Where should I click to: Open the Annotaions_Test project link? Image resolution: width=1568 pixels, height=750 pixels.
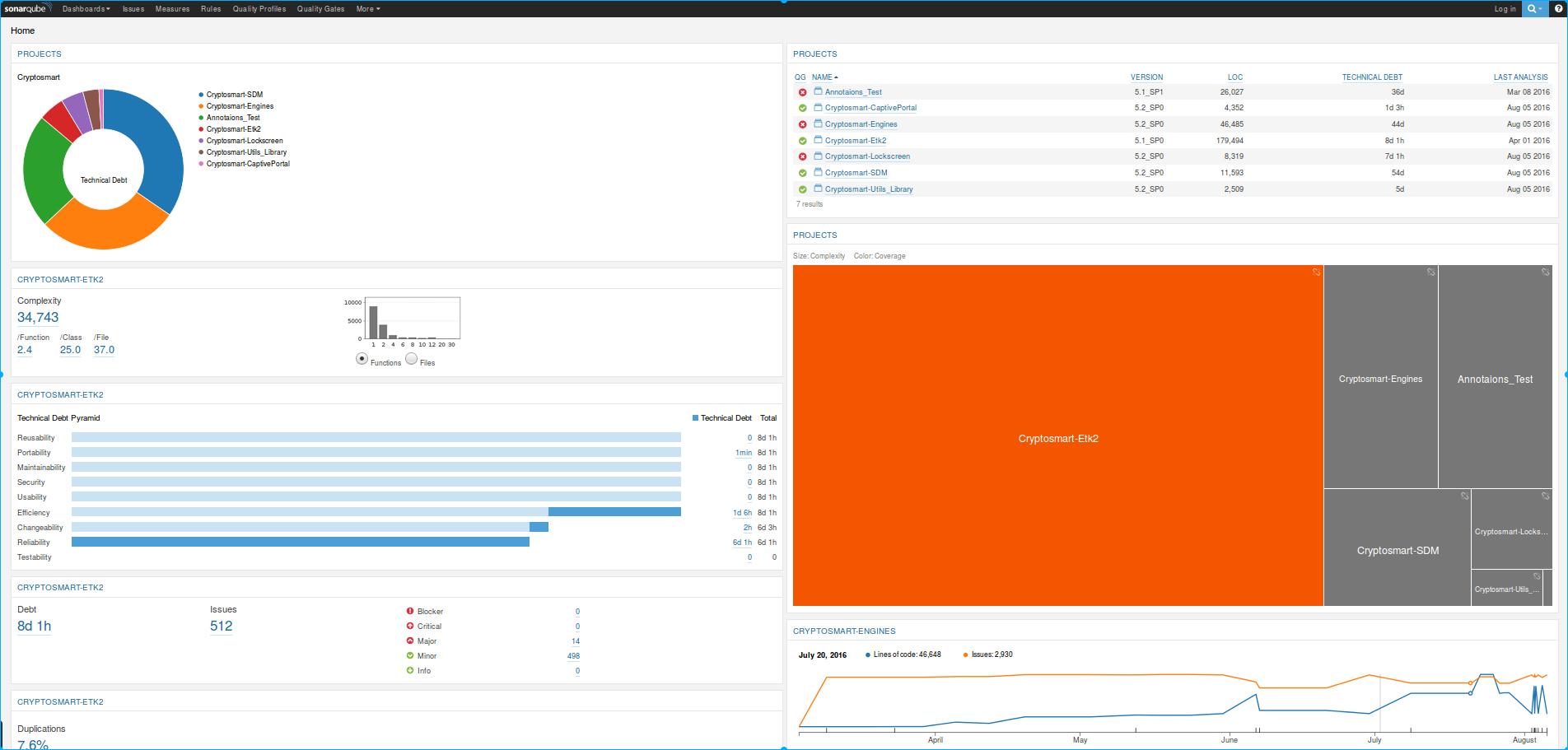[853, 92]
